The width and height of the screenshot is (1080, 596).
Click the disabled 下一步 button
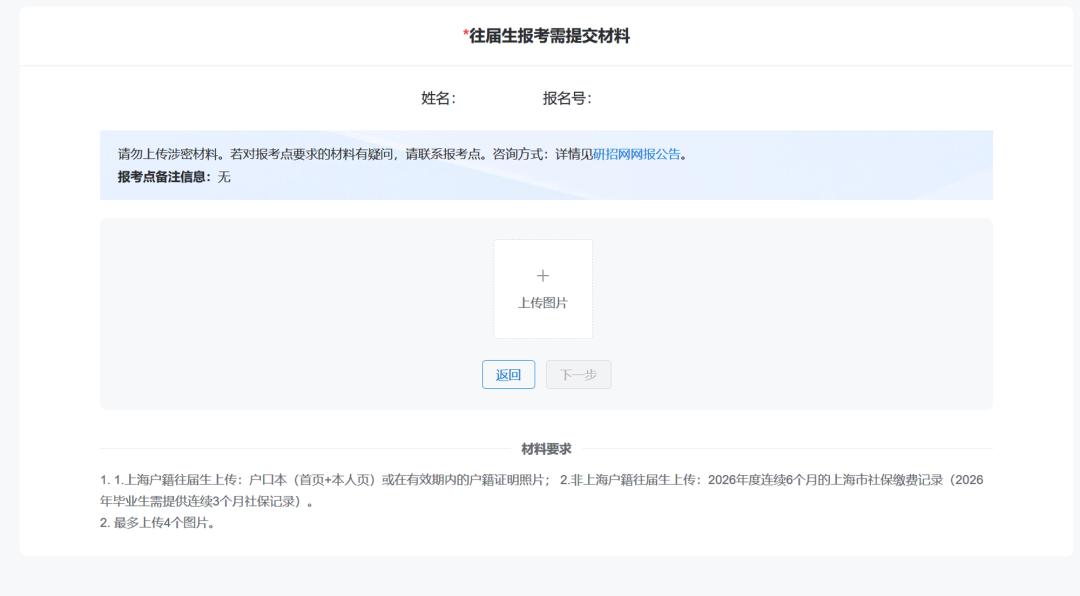click(579, 374)
